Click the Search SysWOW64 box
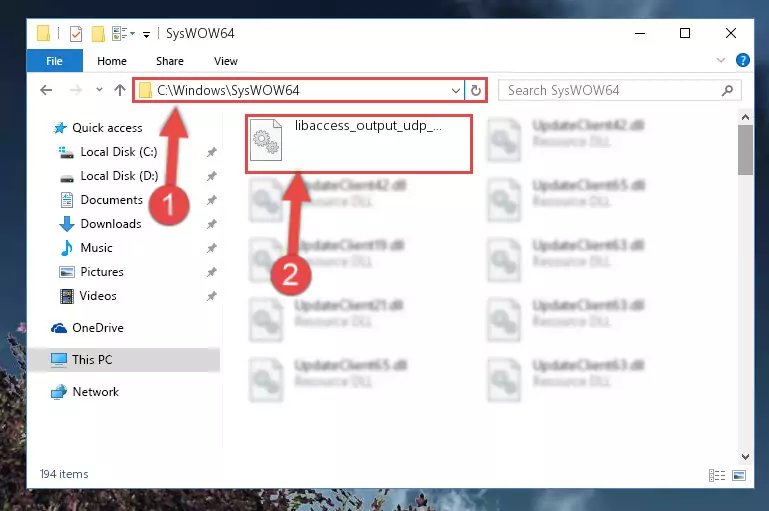Viewport: 769px width, 511px height. point(619,90)
